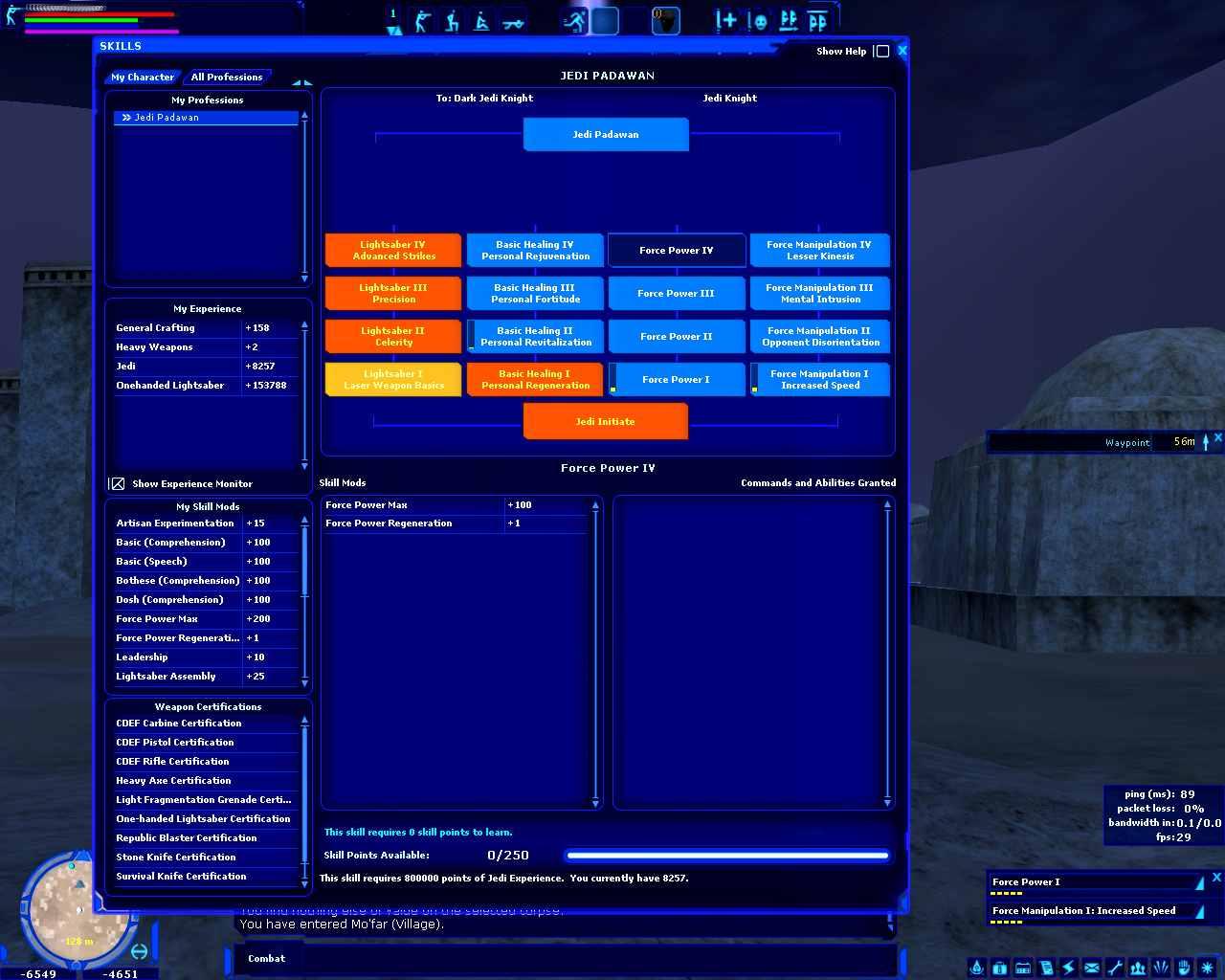Screen dimensions: 1225x980
Task: Select the Force Power III skill box
Action: coord(677,293)
